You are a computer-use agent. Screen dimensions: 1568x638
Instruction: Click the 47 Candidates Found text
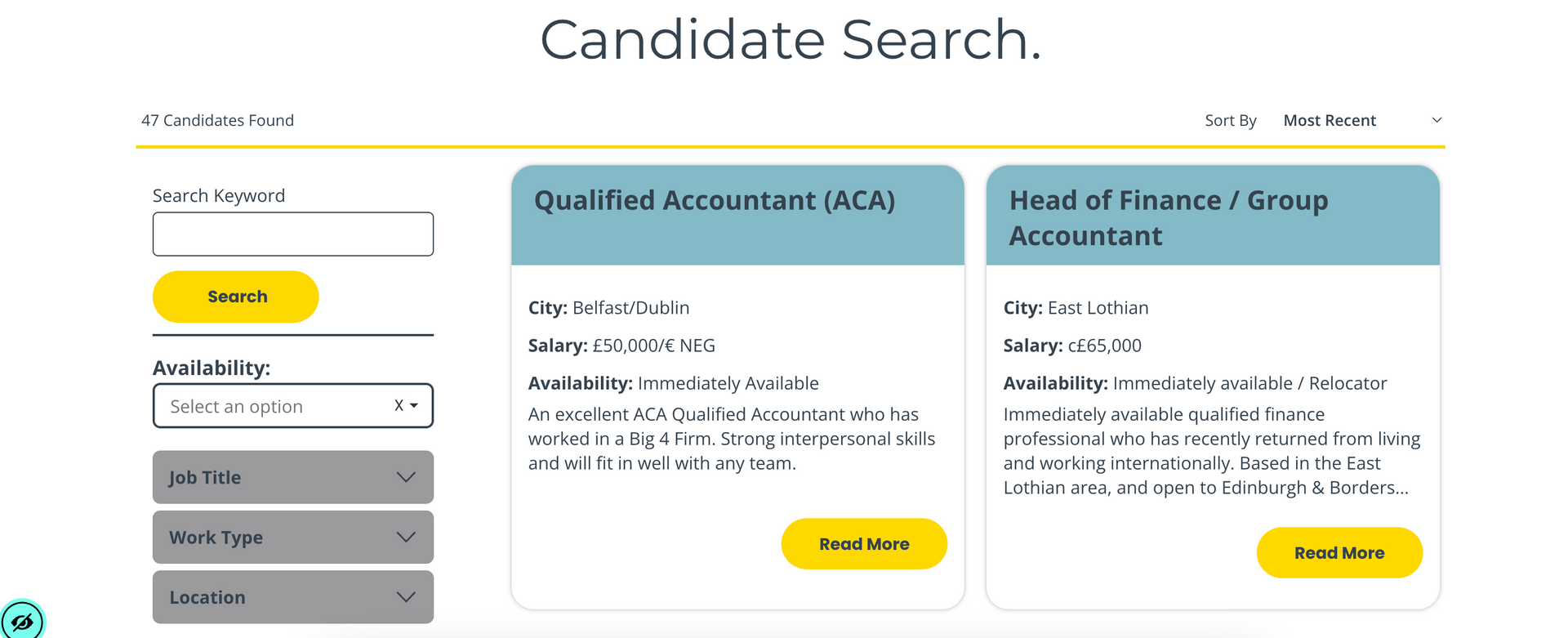pyautogui.click(x=218, y=119)
